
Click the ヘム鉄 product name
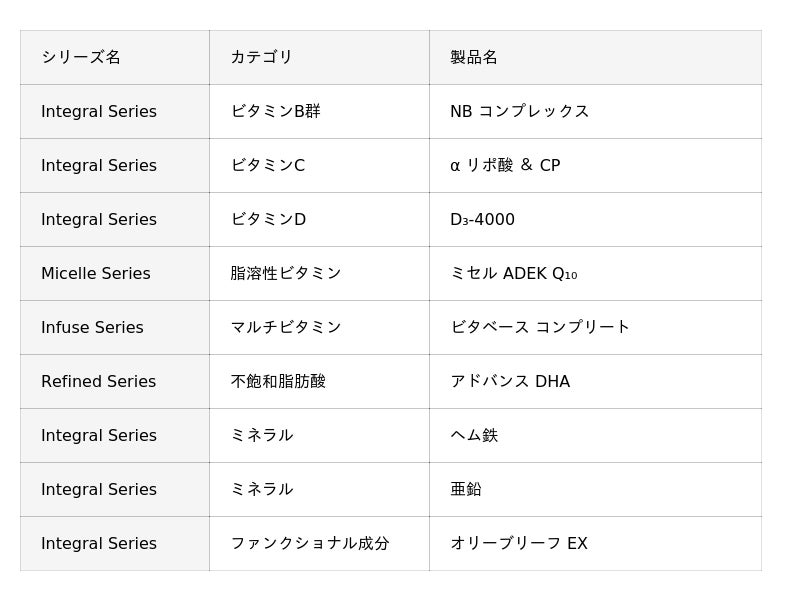coord(474,435)
